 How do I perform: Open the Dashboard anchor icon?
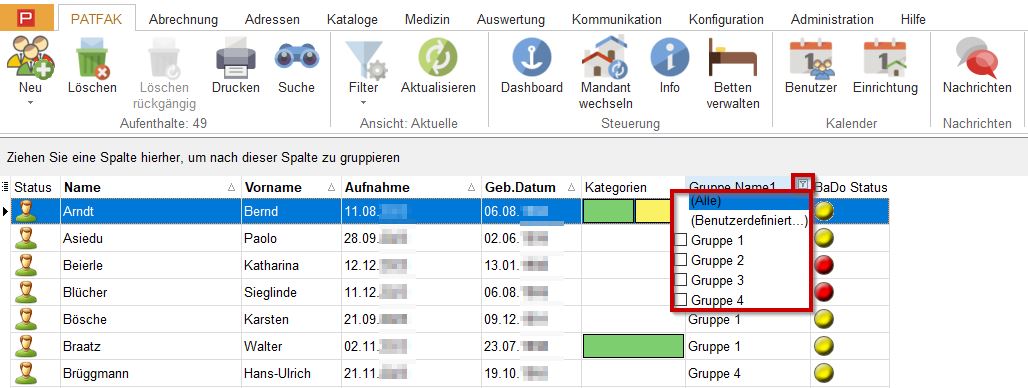coord(532,58)
